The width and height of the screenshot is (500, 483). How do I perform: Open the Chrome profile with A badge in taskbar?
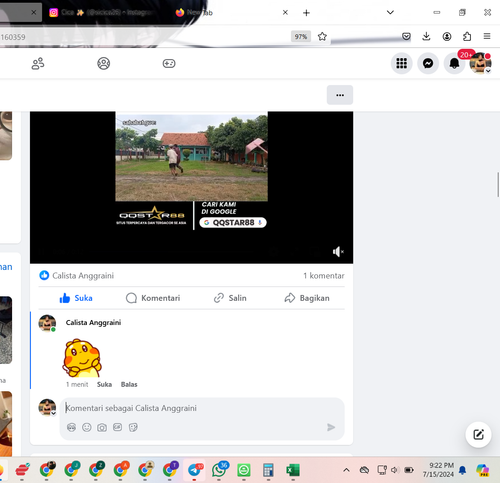(121, 470)
